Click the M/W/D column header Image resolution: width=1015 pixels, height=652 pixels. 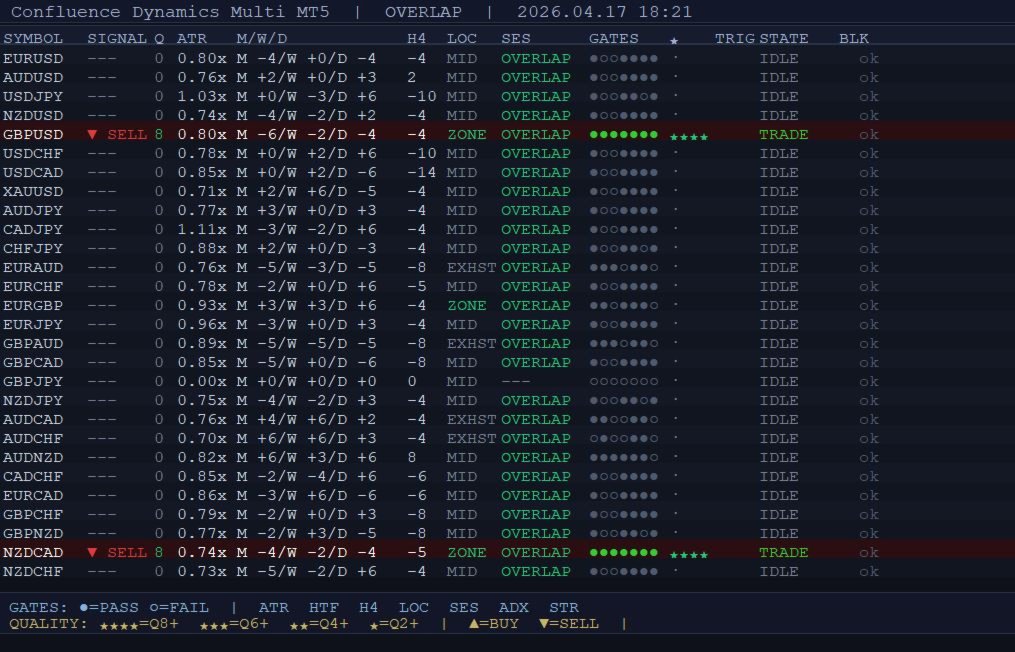262,39
